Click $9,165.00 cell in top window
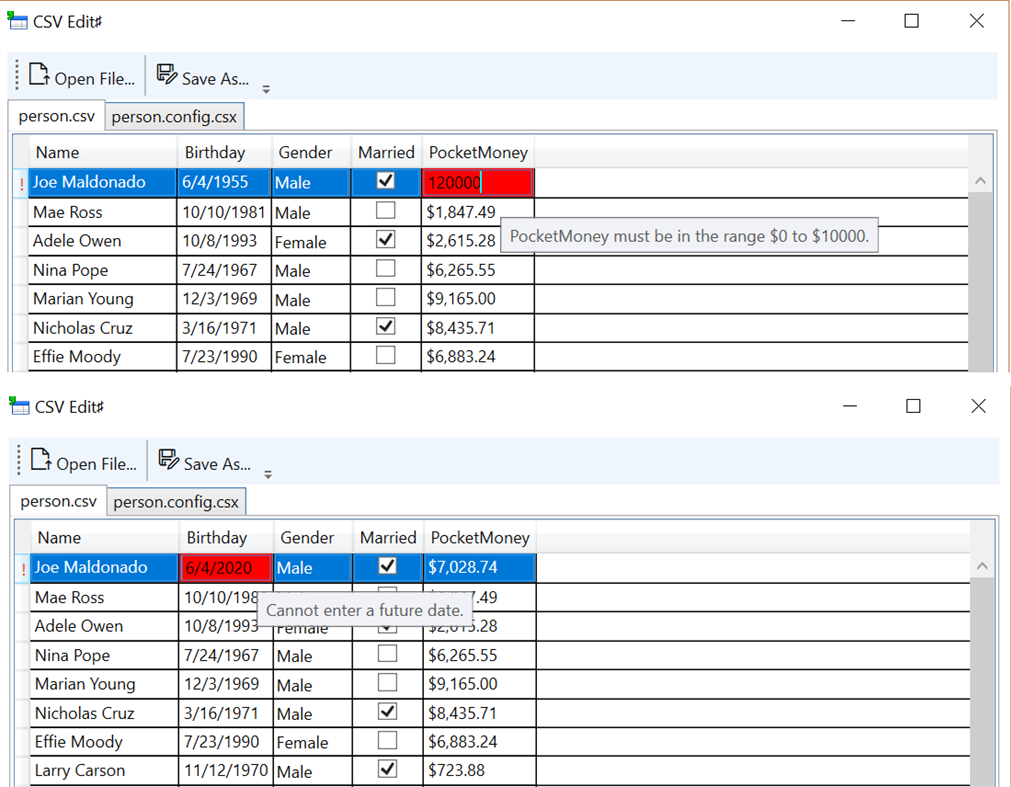1011x787 pixels. pyautogui.click(x=478, y=299)
